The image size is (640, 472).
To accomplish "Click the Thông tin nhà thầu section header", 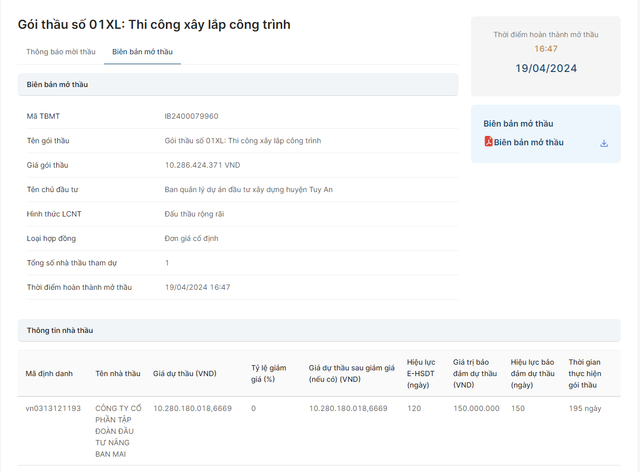I will [60, 330].
